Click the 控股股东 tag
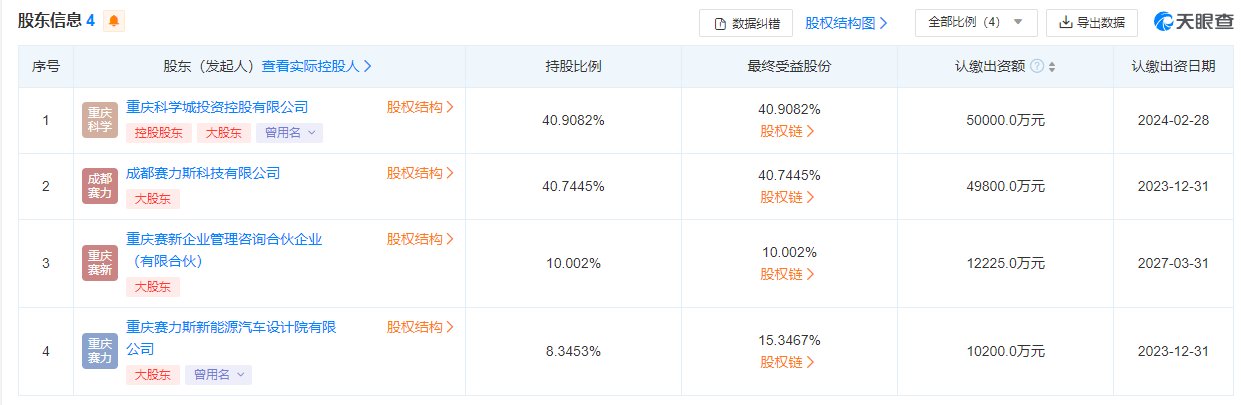Viewport: 1241px width, 405px height. pyautogui.click(x=158, y=132)
